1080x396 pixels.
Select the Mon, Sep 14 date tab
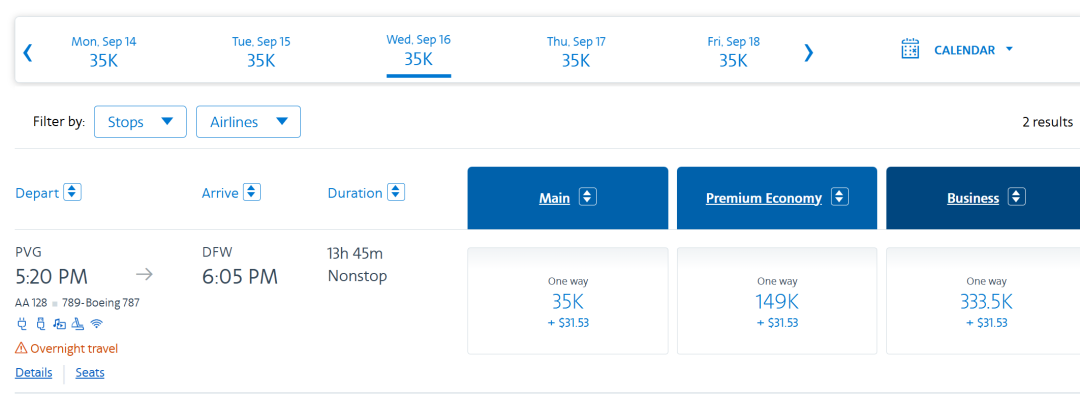(103, 52)
